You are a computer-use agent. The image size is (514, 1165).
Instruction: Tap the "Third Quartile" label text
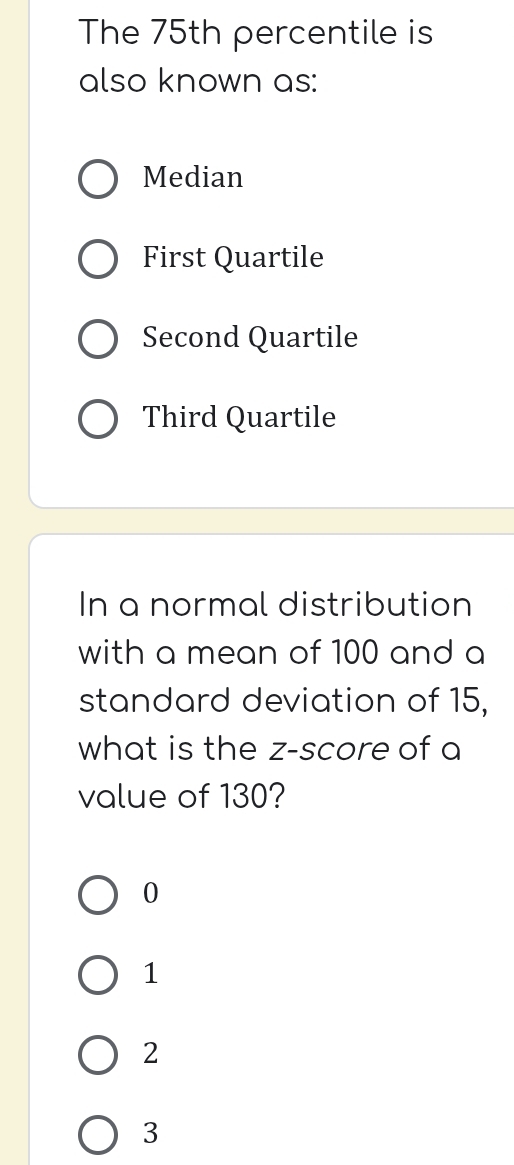[x=239, y=418]
